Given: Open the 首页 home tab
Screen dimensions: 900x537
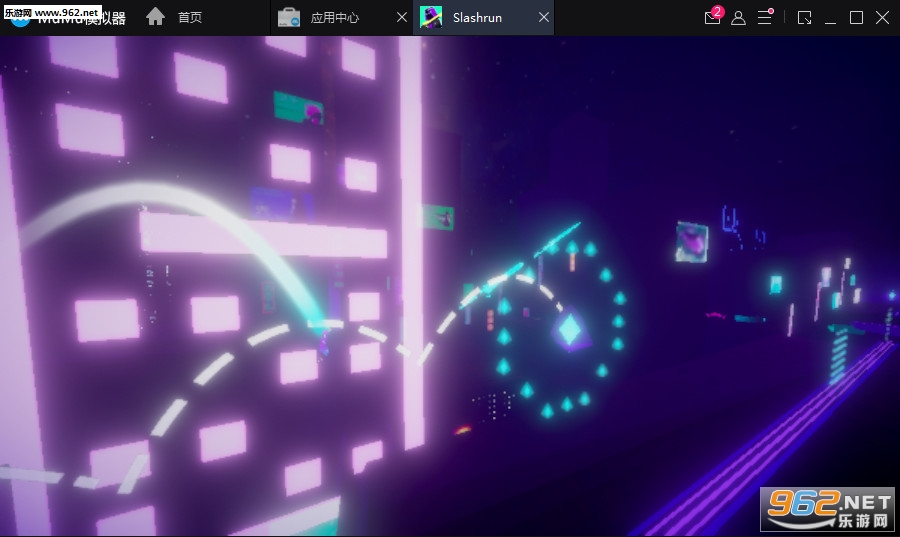Looking at the screenshot, I should tap(189, 17).
